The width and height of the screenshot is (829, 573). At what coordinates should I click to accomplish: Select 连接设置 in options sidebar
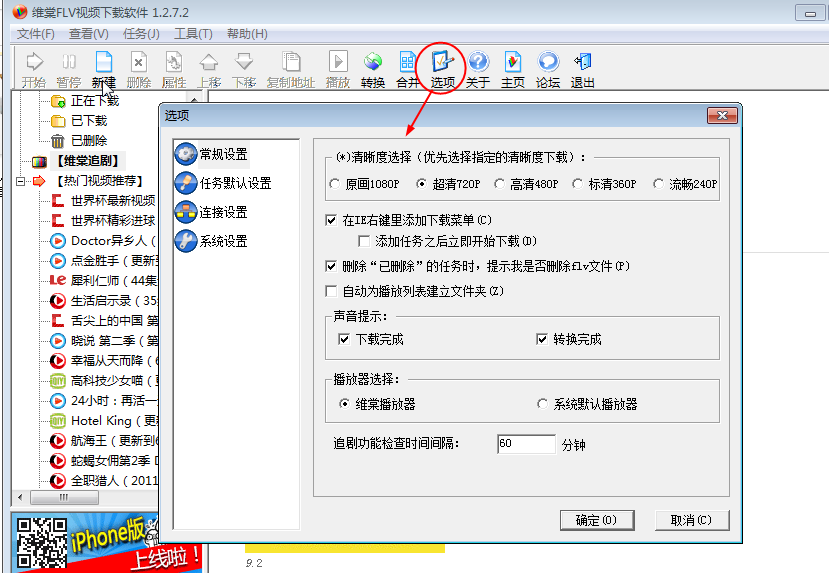(211, 212)
